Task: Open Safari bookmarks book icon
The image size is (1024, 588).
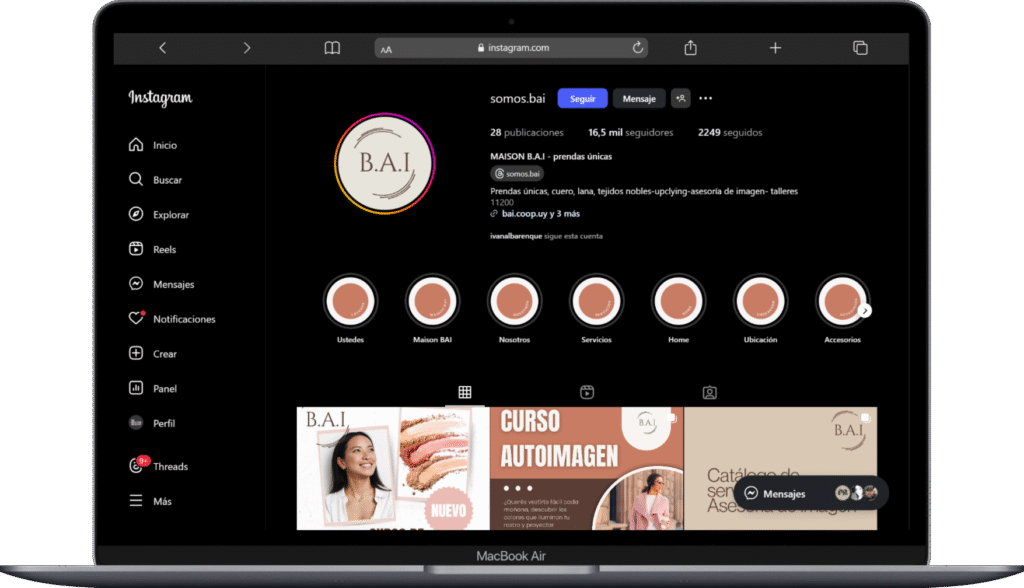Action: tap(332, 48)
